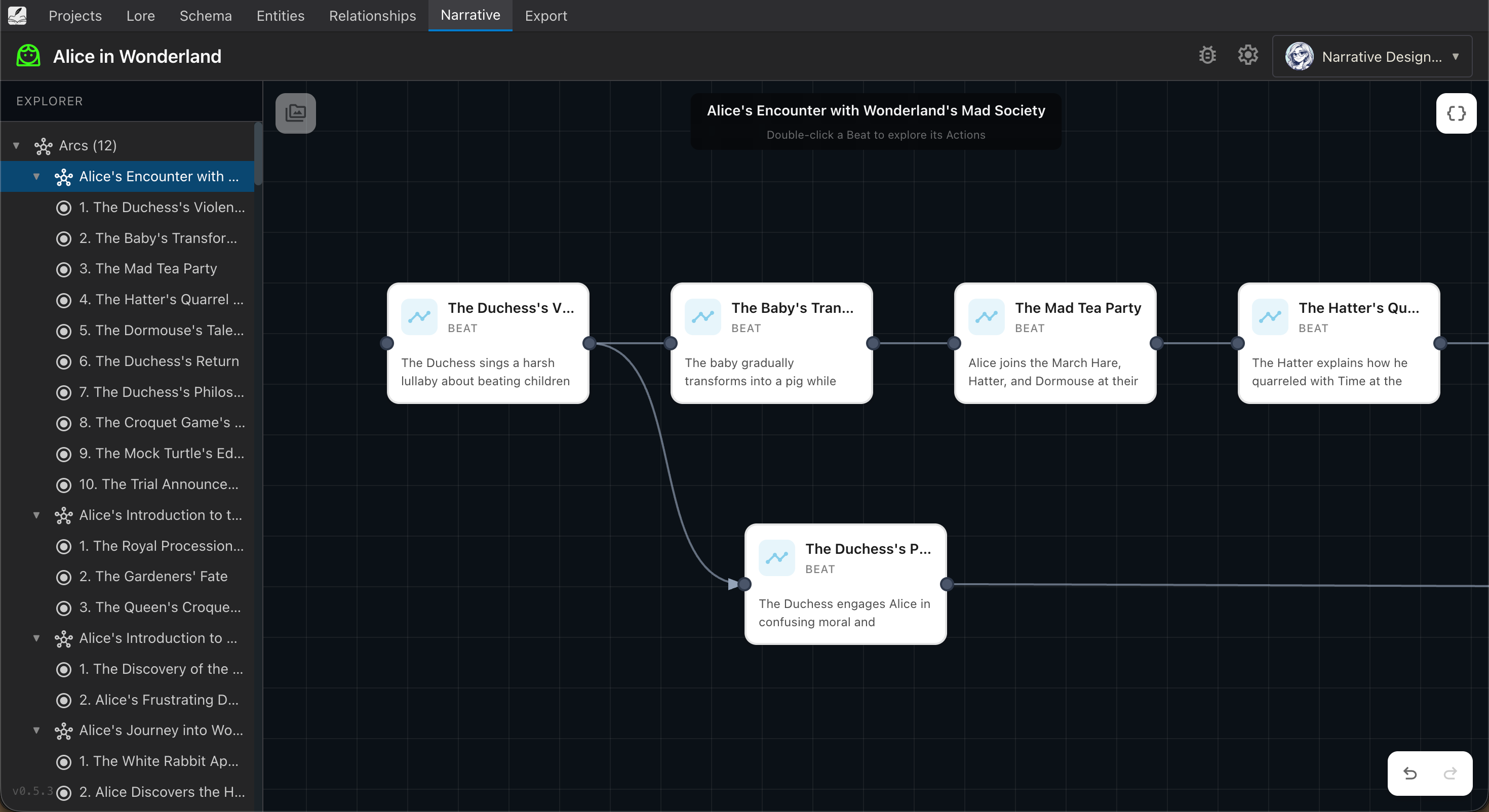Click the green project icon beside Alice in Wonderland
Viewport: 1489px width, 812px height.
[27, 56]
